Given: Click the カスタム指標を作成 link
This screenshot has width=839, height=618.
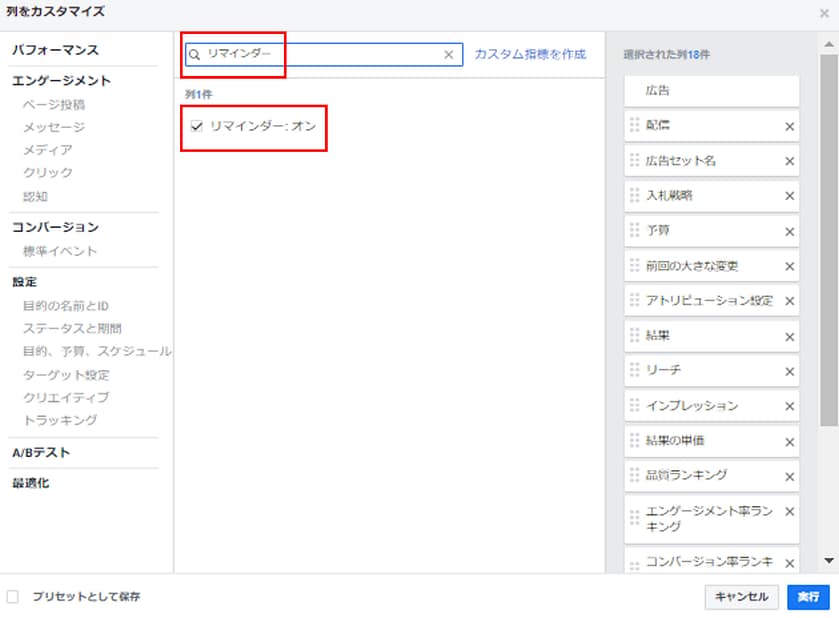Looking at the screenshot, I should pos(530,55).
